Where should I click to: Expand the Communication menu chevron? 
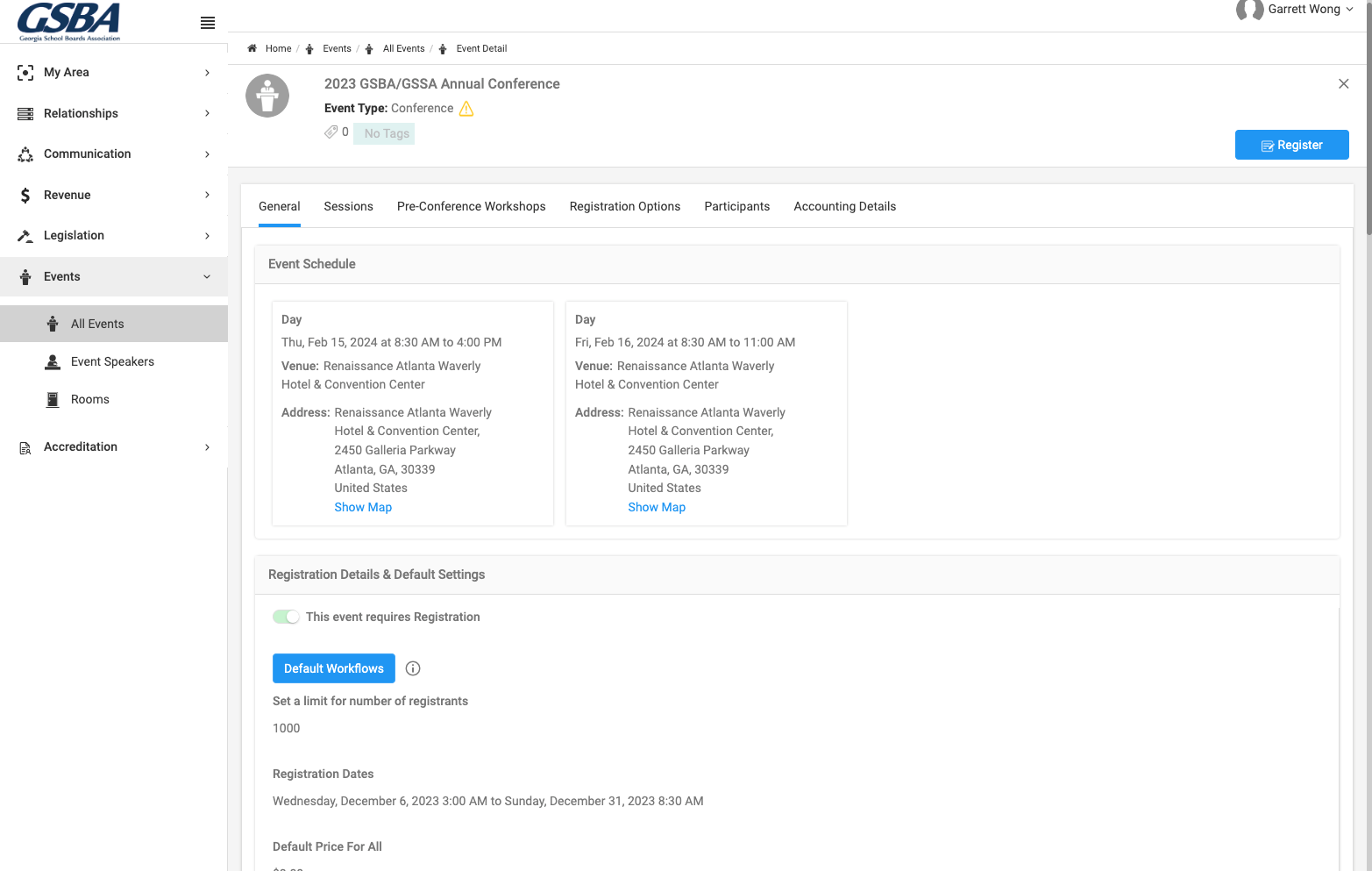[x=207, y=154]
